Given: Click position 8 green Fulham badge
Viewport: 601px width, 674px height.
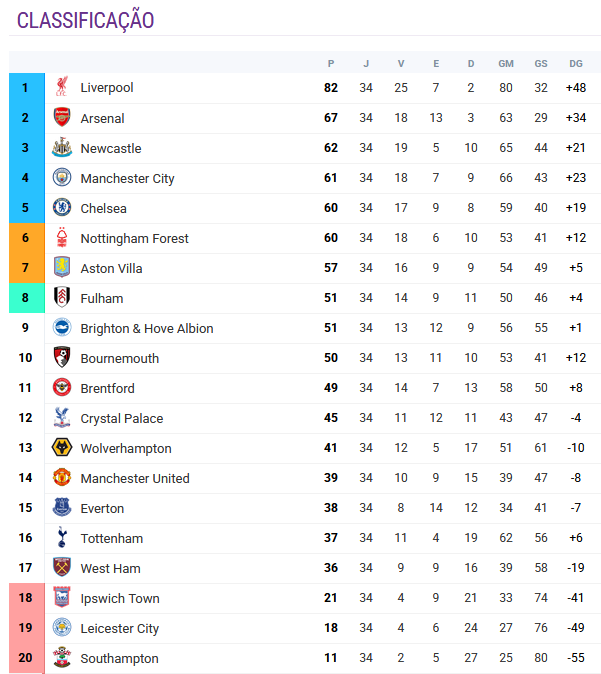Looking at the screenshot, I should (x=27, y=297).
